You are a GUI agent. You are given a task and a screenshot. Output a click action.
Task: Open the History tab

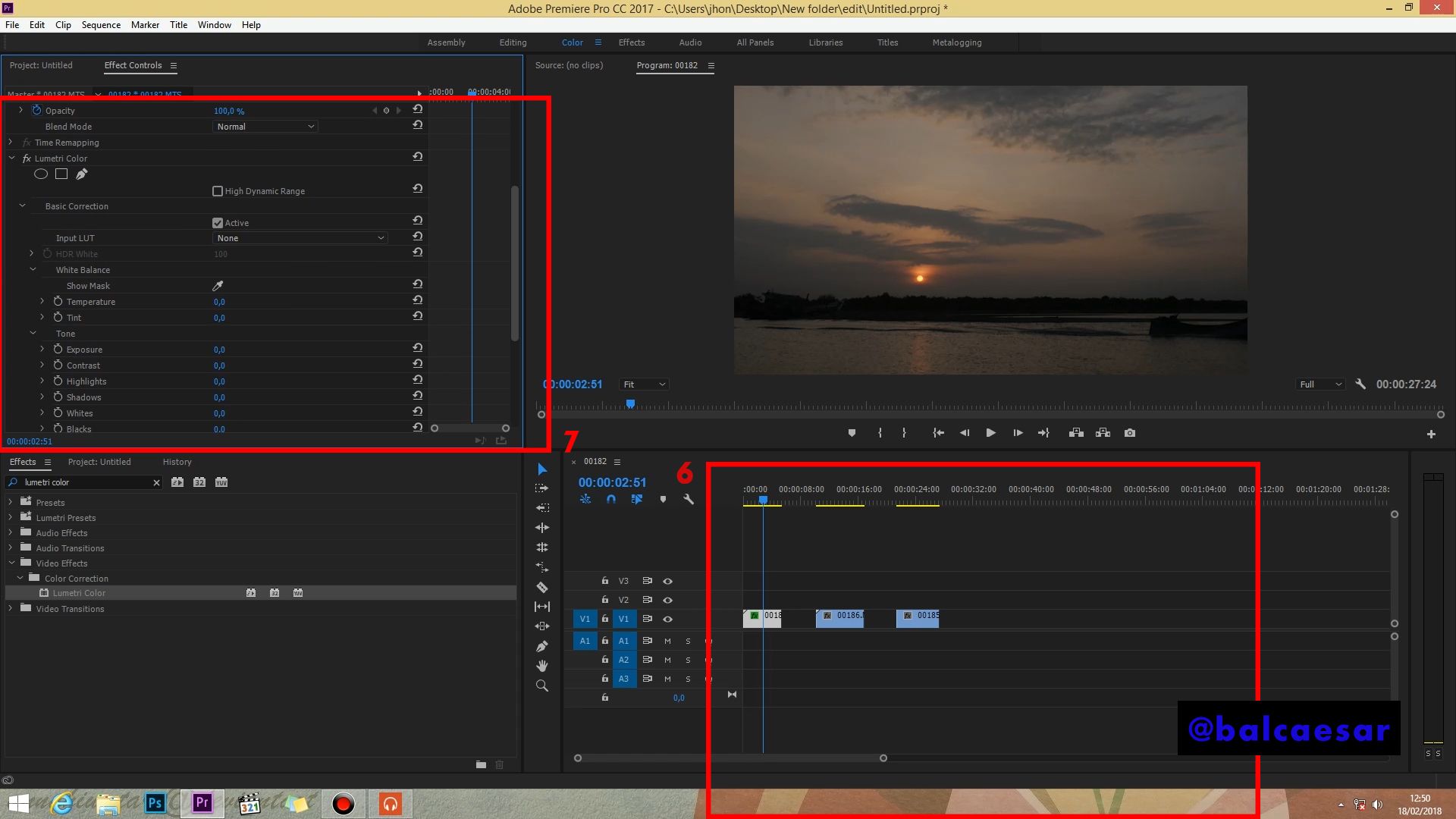pos(177,462)
